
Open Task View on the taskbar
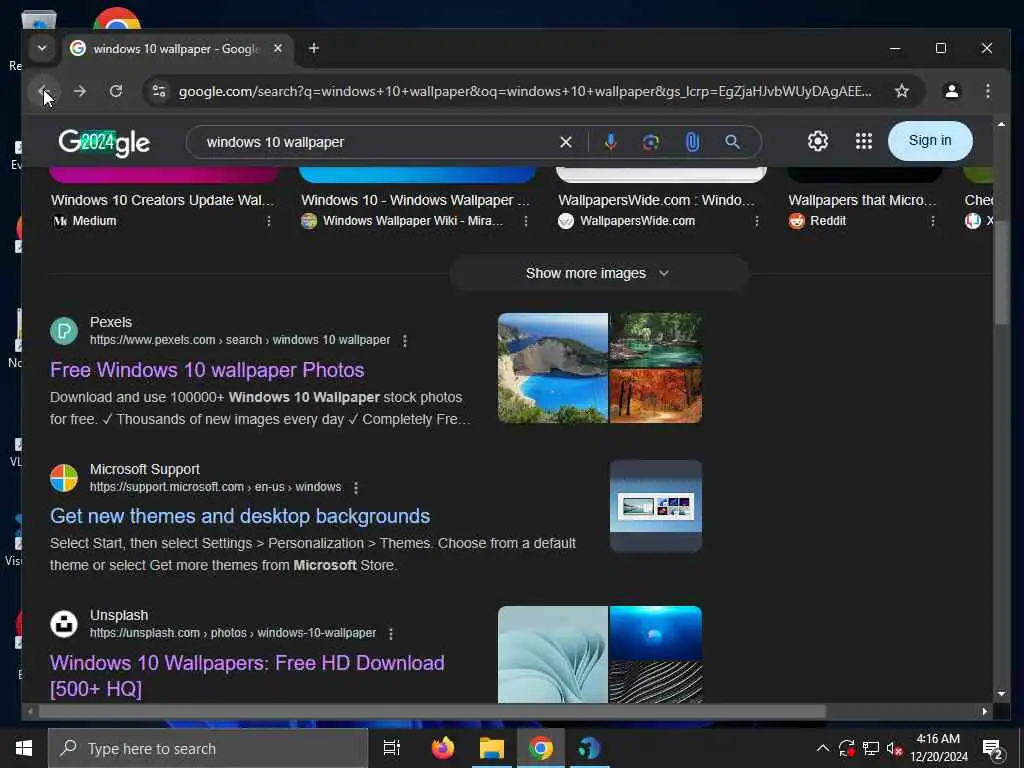(392, 748)
